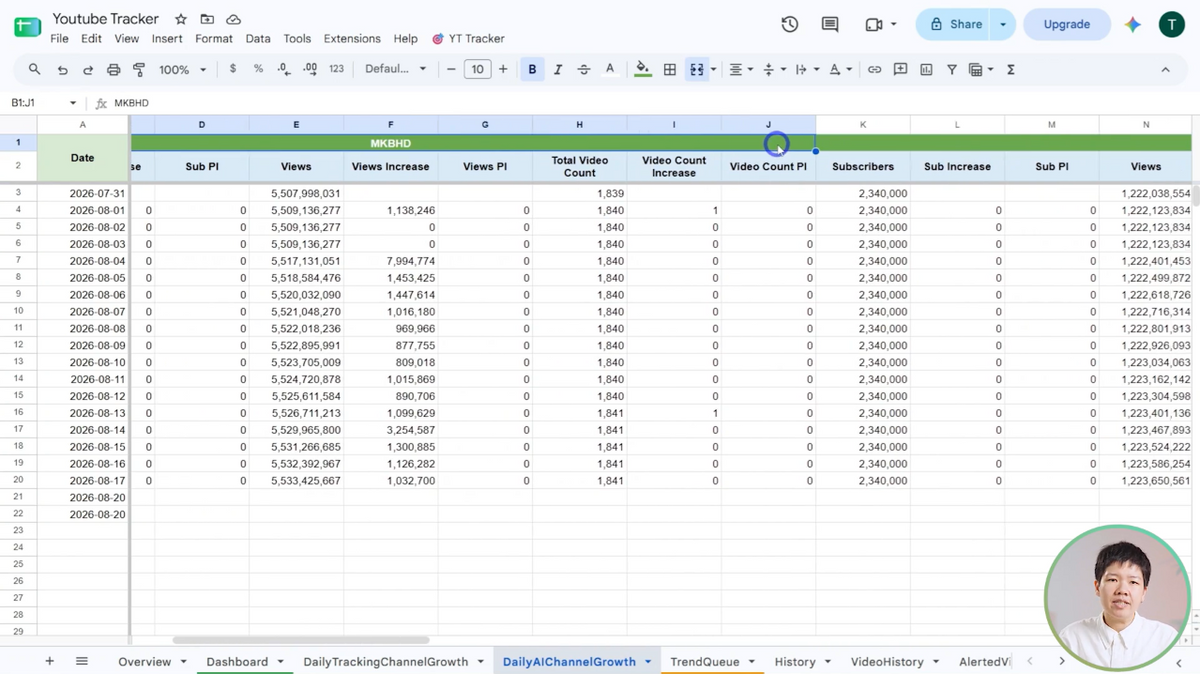Open the Gemini sparkle assistant
Viewport: 1200px width, 674px height.
click(1133, 24)
